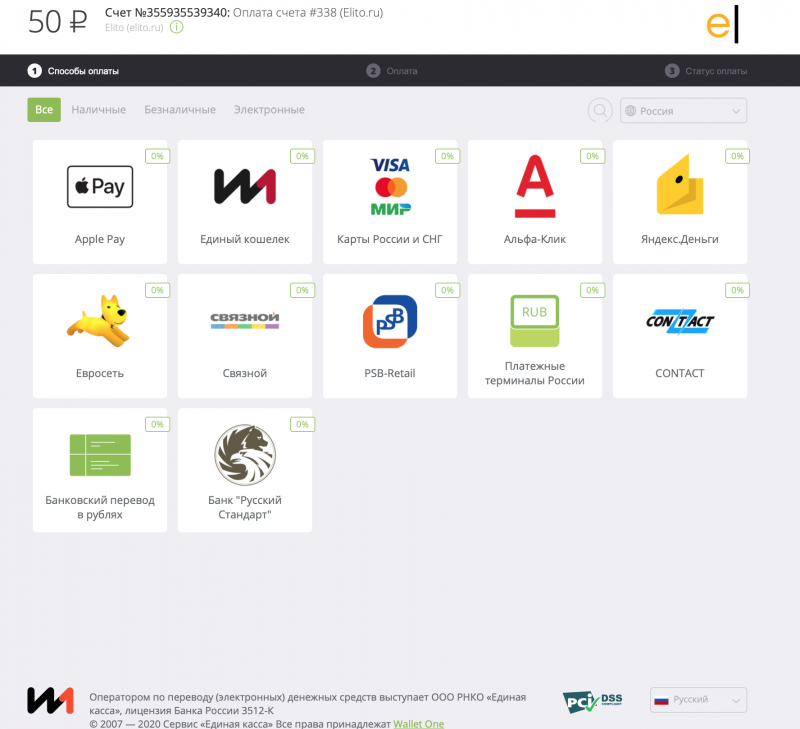Click the Яндекс.Деньги caption text
This screenshot has height=729, width=800.
pyautogui.click(x=680, y=239)
